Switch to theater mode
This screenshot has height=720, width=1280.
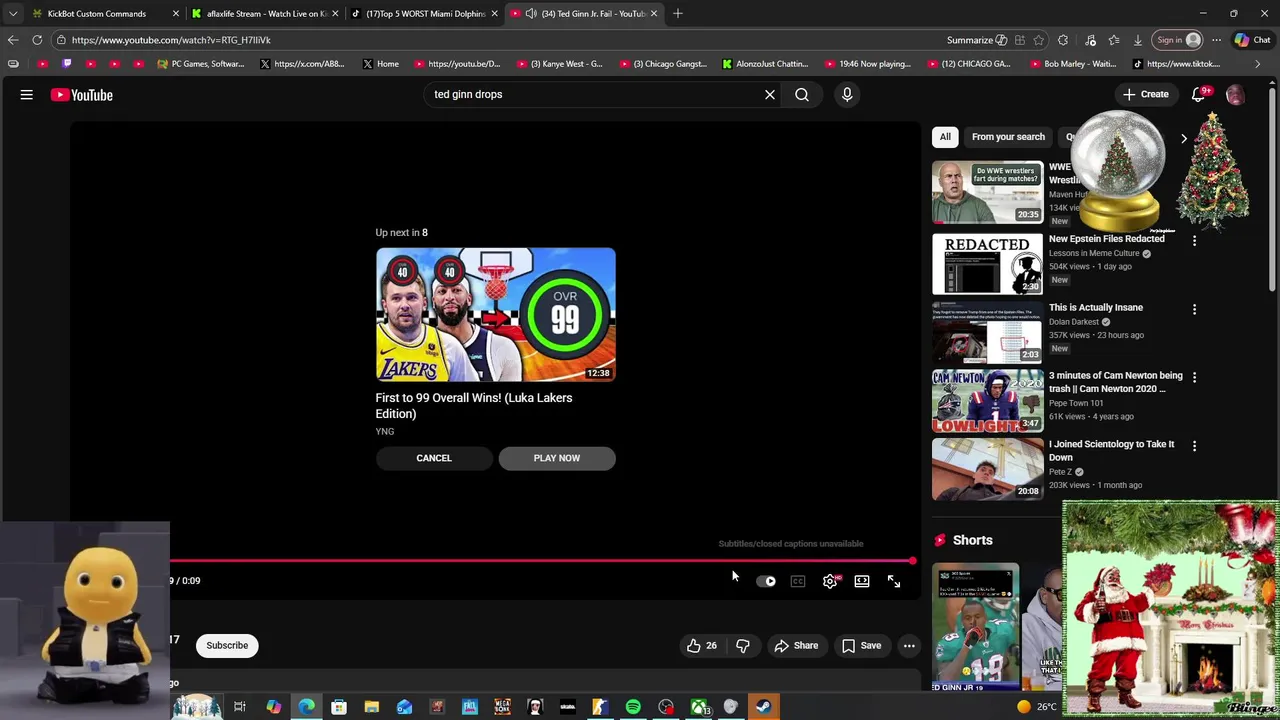click(862, 581)
